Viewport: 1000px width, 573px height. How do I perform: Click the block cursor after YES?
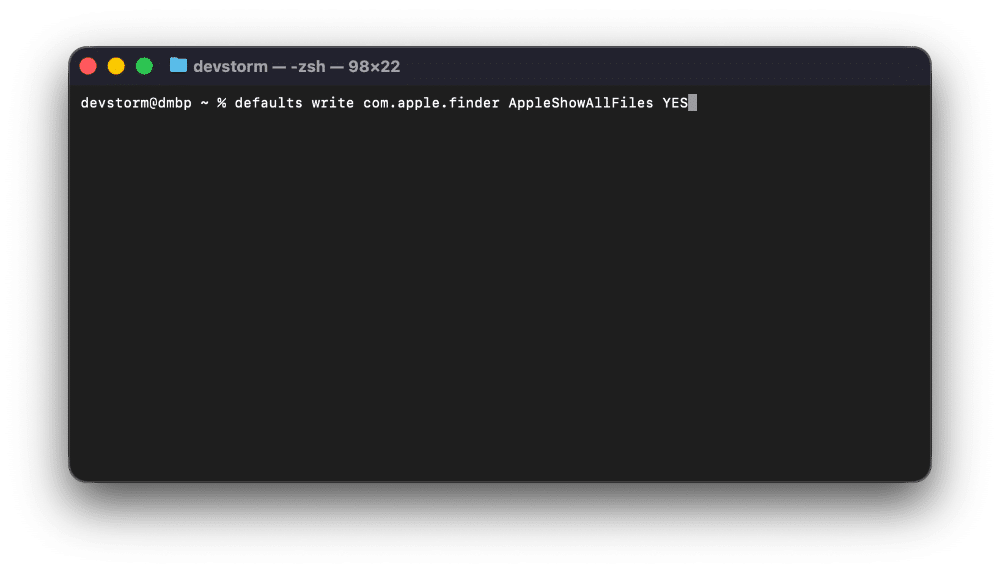pyautogui.click(x=692, y=103)
